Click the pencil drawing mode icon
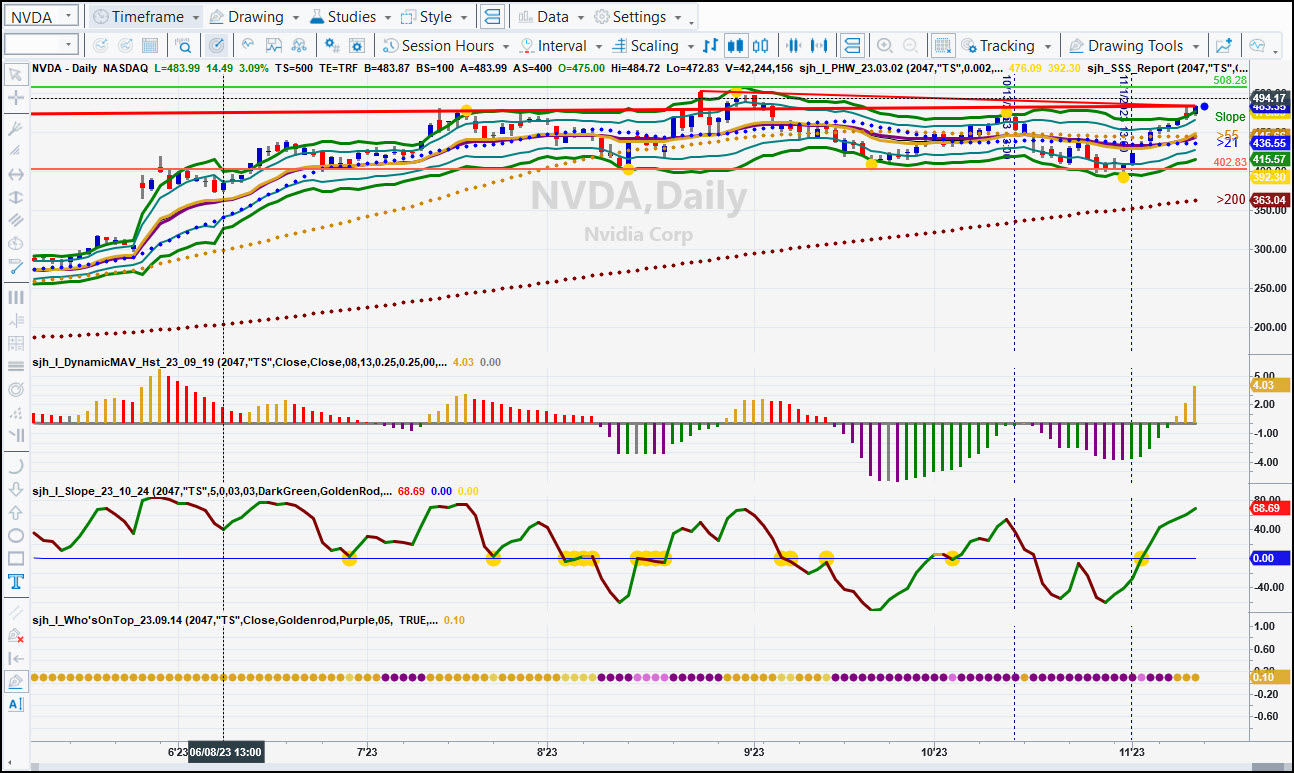The width and height of the screenshot is (1294, 773). coord(16,681)
